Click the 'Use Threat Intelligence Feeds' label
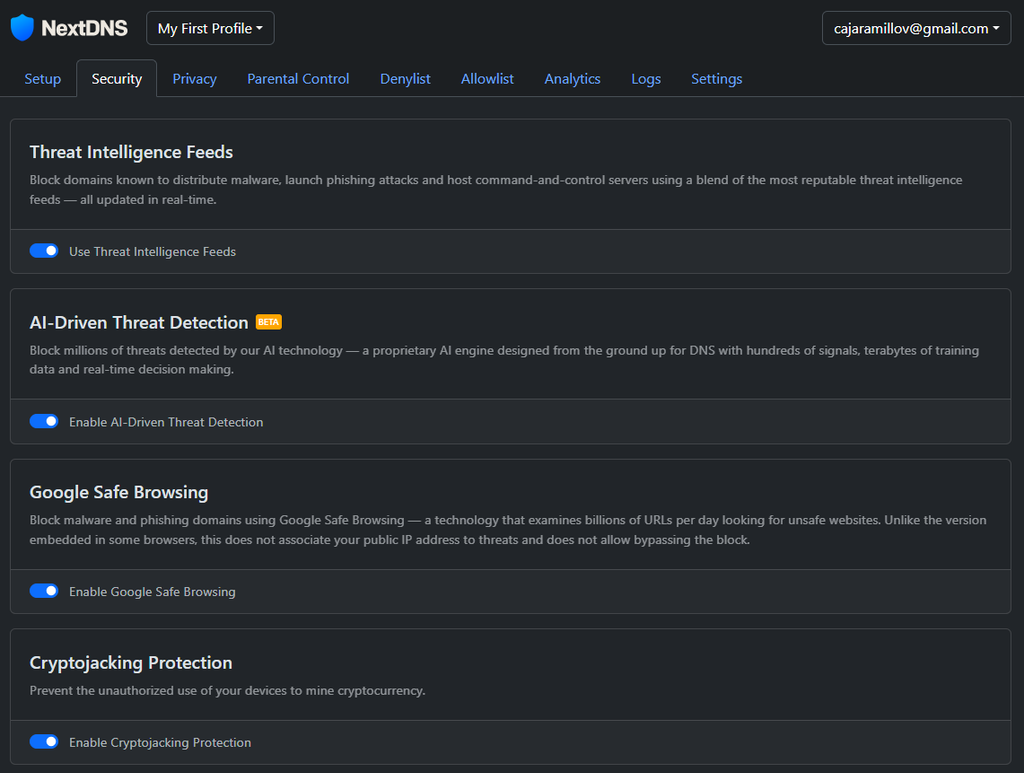1024x773 pixels. (153, 251)
